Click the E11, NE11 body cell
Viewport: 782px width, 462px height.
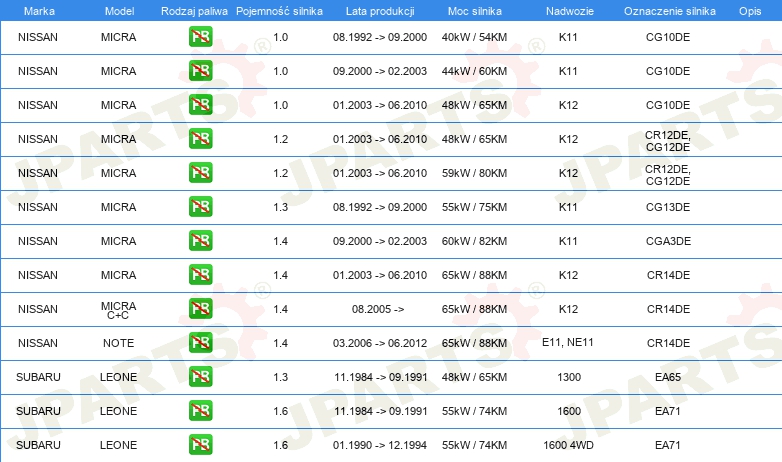(x=568, y=342)
